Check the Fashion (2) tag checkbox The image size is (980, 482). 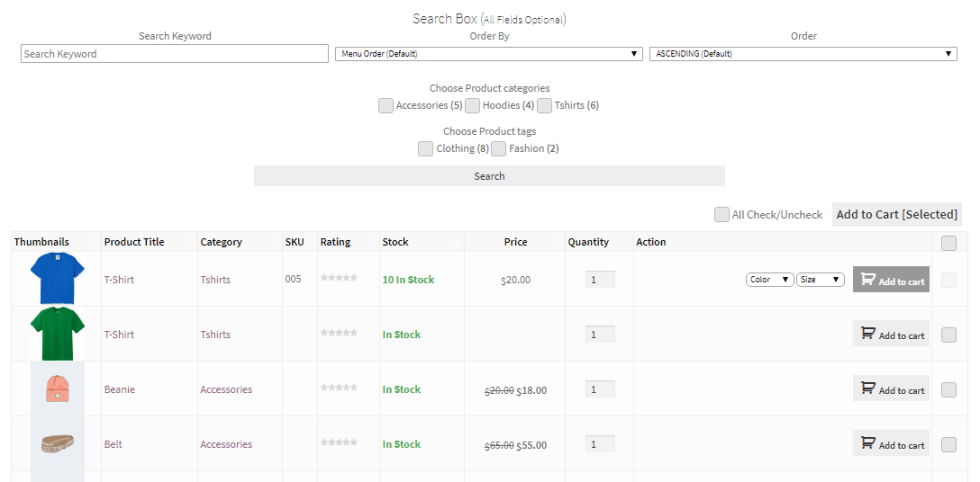pos(498,149)
